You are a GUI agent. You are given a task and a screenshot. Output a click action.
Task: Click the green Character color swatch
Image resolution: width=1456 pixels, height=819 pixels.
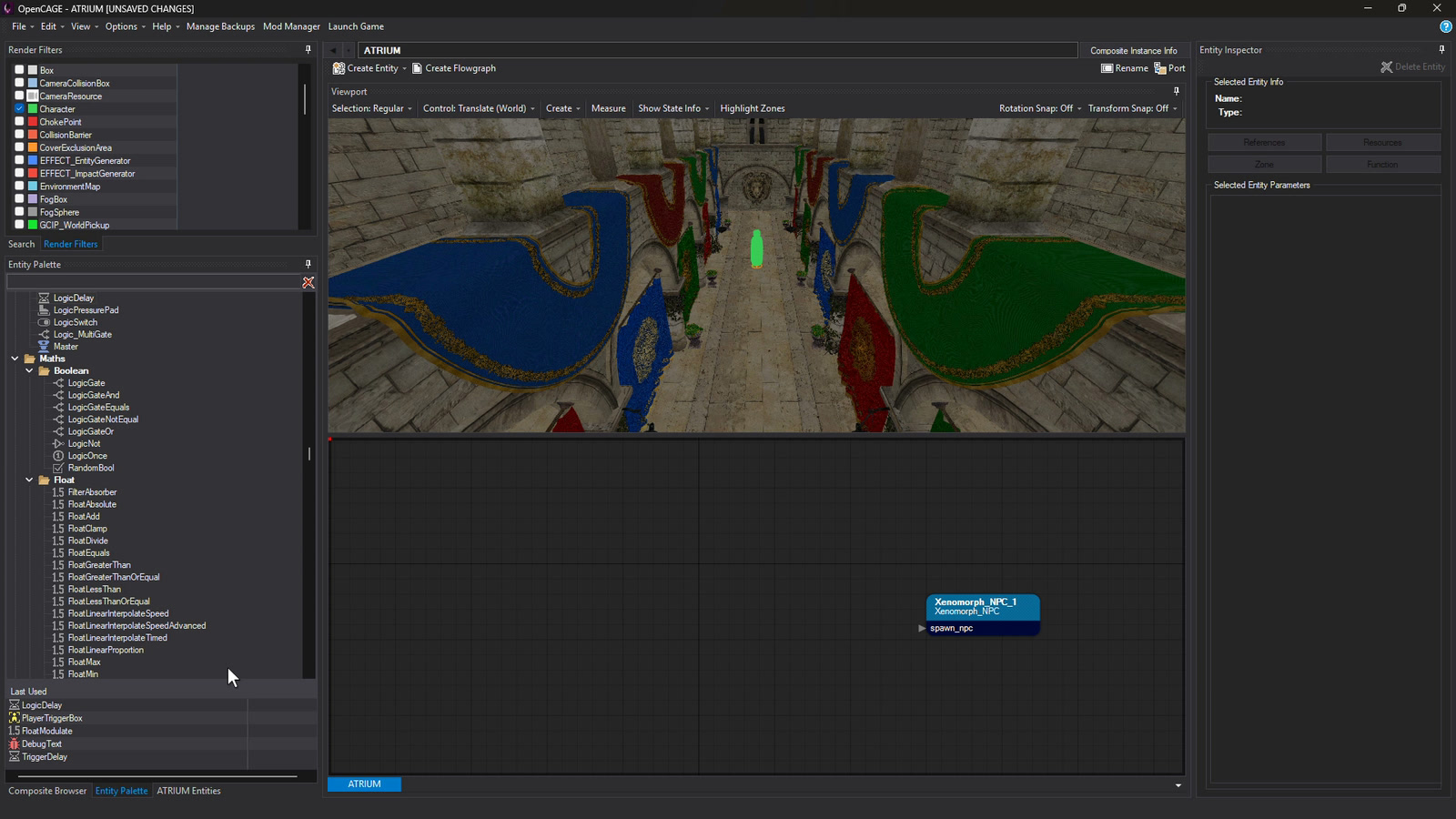coord(33,108)
